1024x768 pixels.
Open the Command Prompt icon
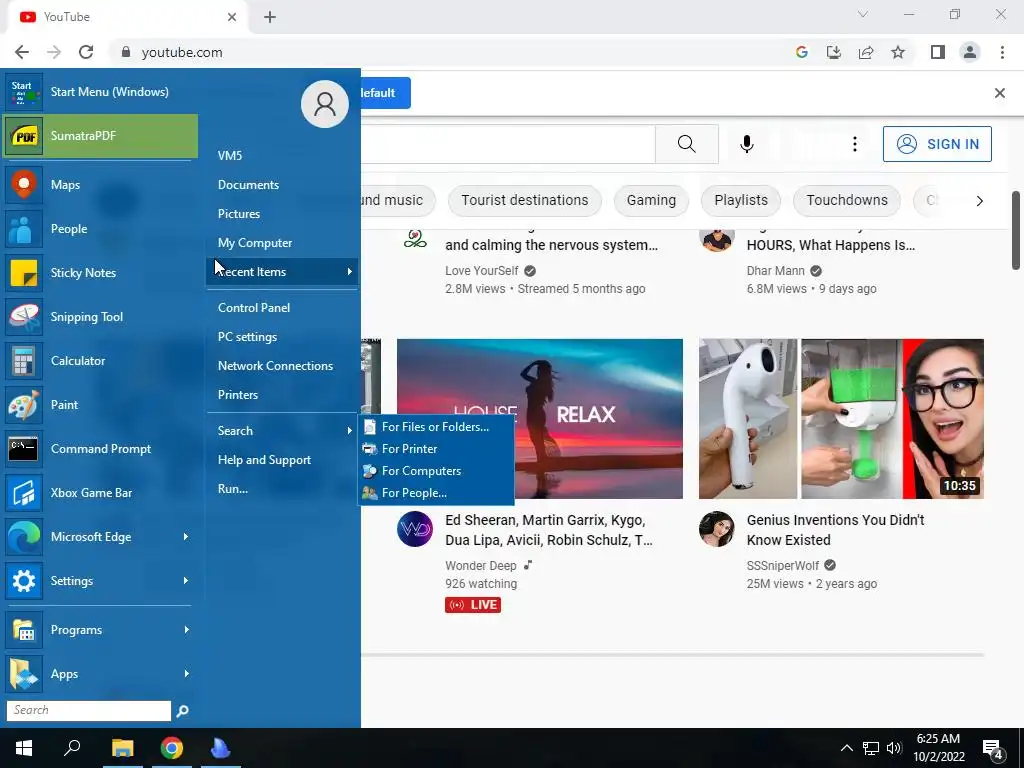coord(24,449)
